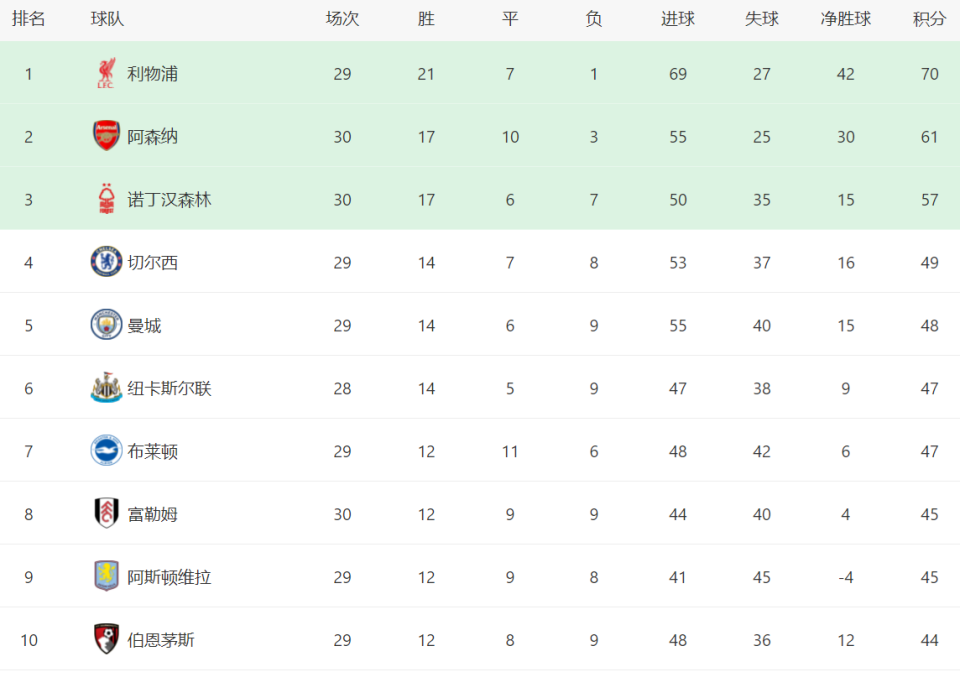Viewport: 960px width, 679px height.
Task: Select the Nottingham Forest tree logo
Action: coord(107,199)
